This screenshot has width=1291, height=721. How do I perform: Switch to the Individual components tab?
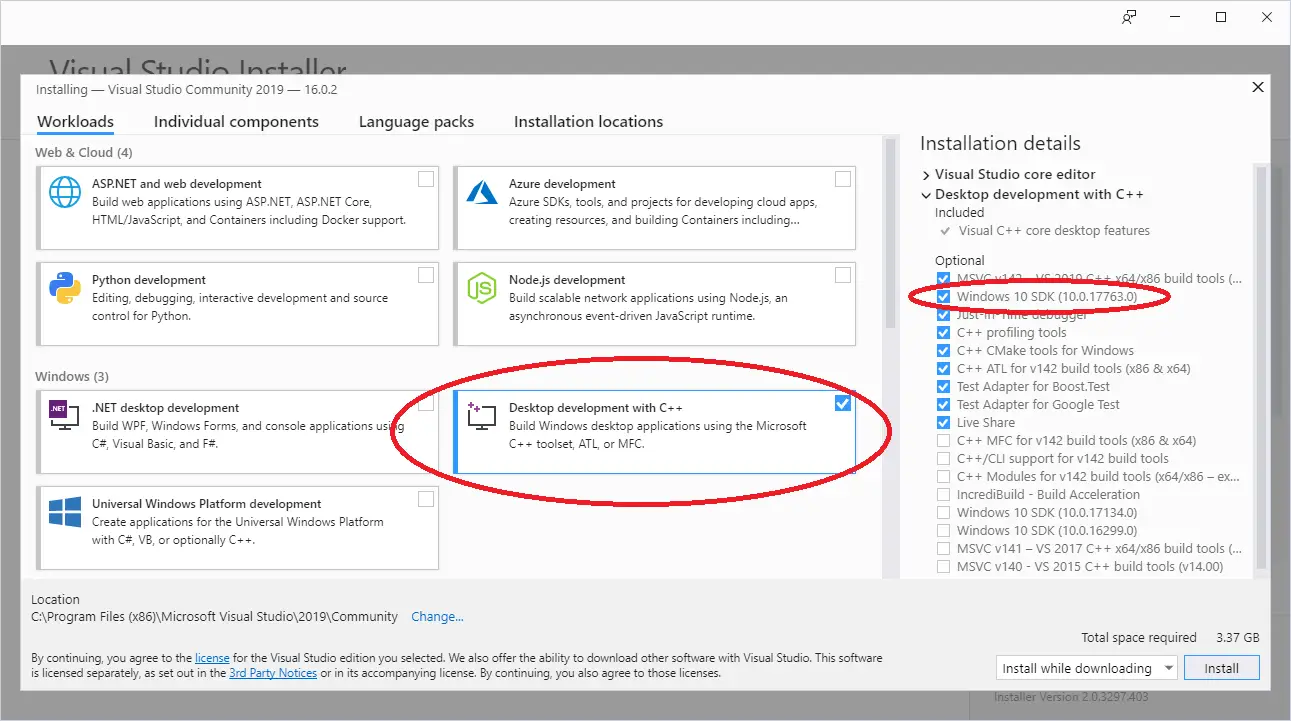[x=236, y=121]
